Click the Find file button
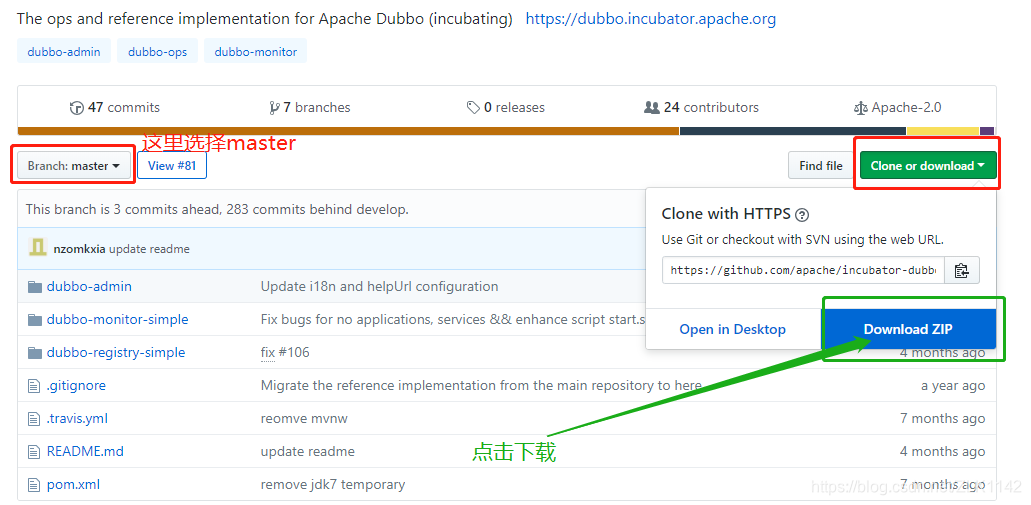Screen dimensions: 1031x505 pyautogui.click(x=821, y=166)
